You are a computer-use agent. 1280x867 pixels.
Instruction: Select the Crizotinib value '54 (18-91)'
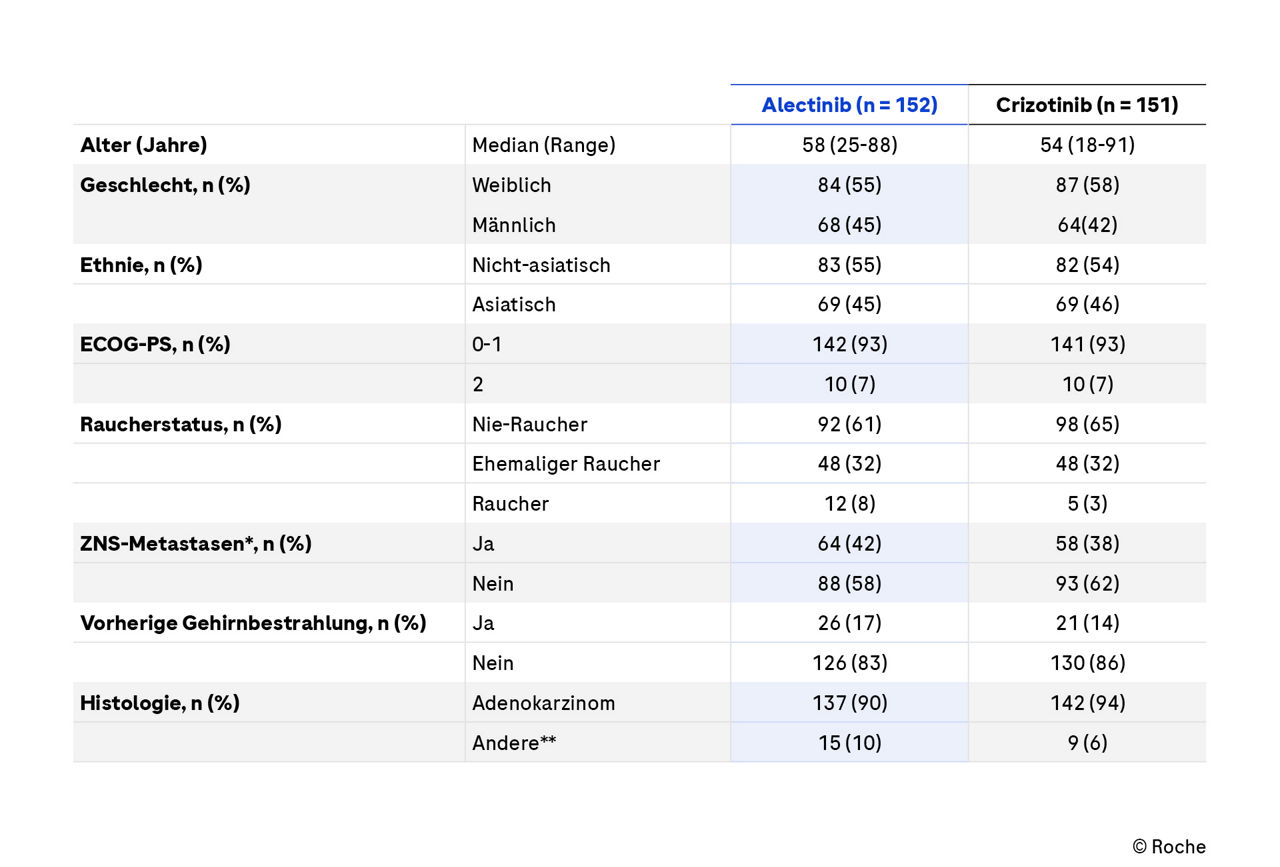click(x=1087, y=145)
